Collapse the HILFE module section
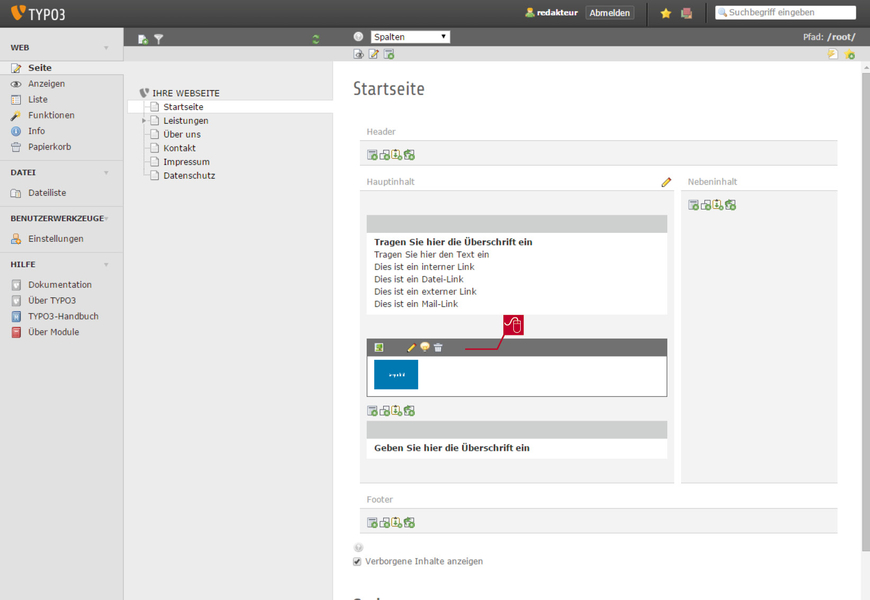 [x=106, y=265]
